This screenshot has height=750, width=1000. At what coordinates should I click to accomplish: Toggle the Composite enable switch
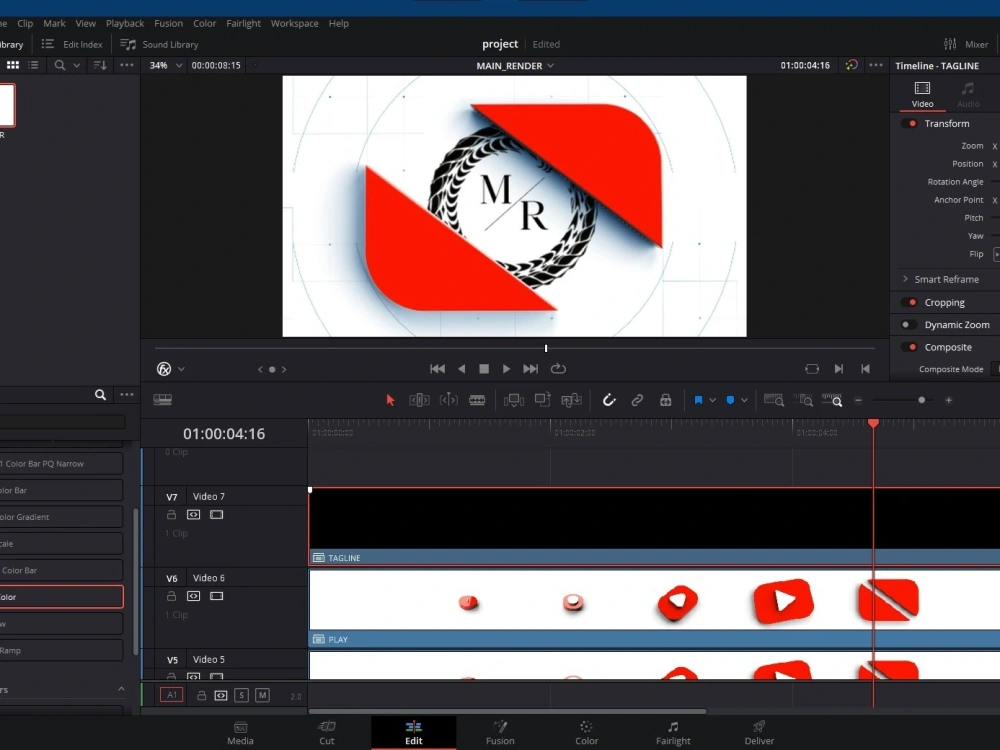[x=909, y=347]
